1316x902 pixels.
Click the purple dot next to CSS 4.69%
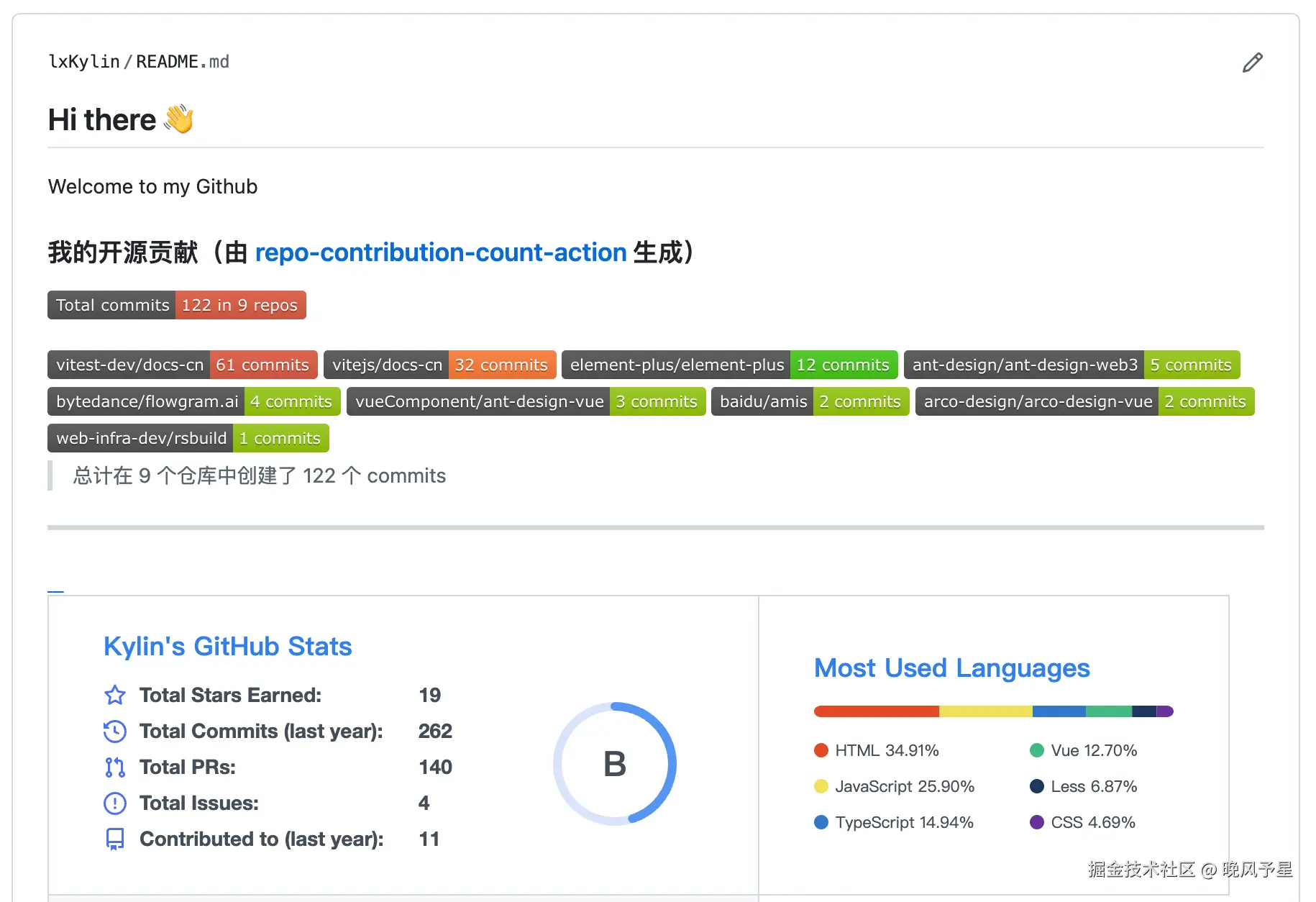1037,822
